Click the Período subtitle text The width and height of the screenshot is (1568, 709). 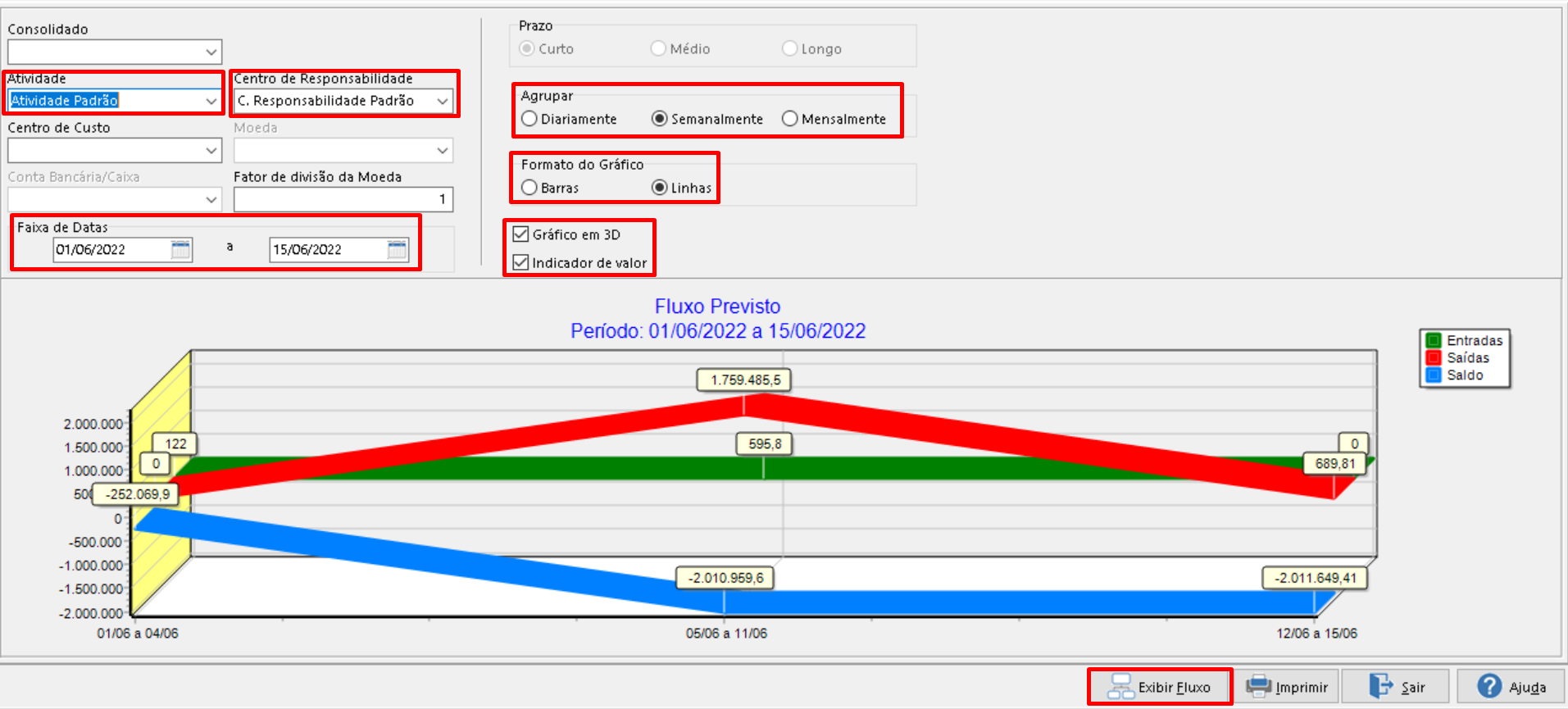(x=717, y=331)
